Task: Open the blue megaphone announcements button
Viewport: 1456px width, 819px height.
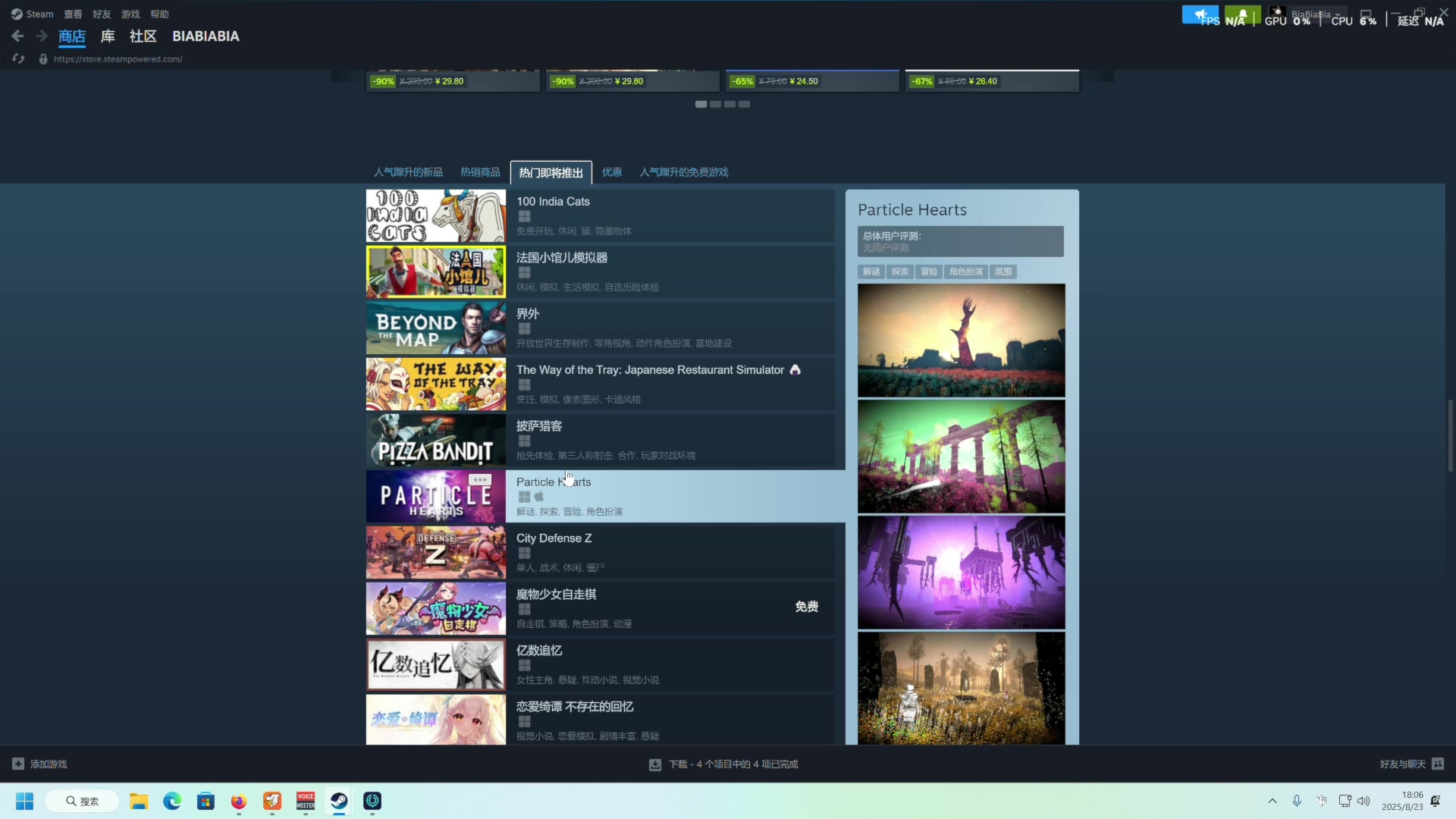Action: click(x=1200, y=14)
